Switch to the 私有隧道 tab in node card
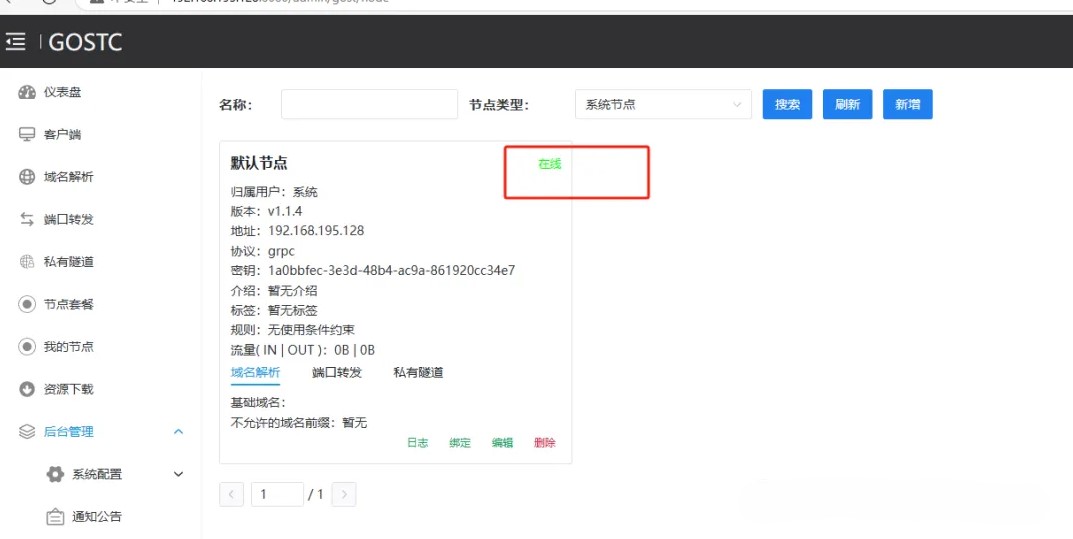1073x539 pixels. 418,373
